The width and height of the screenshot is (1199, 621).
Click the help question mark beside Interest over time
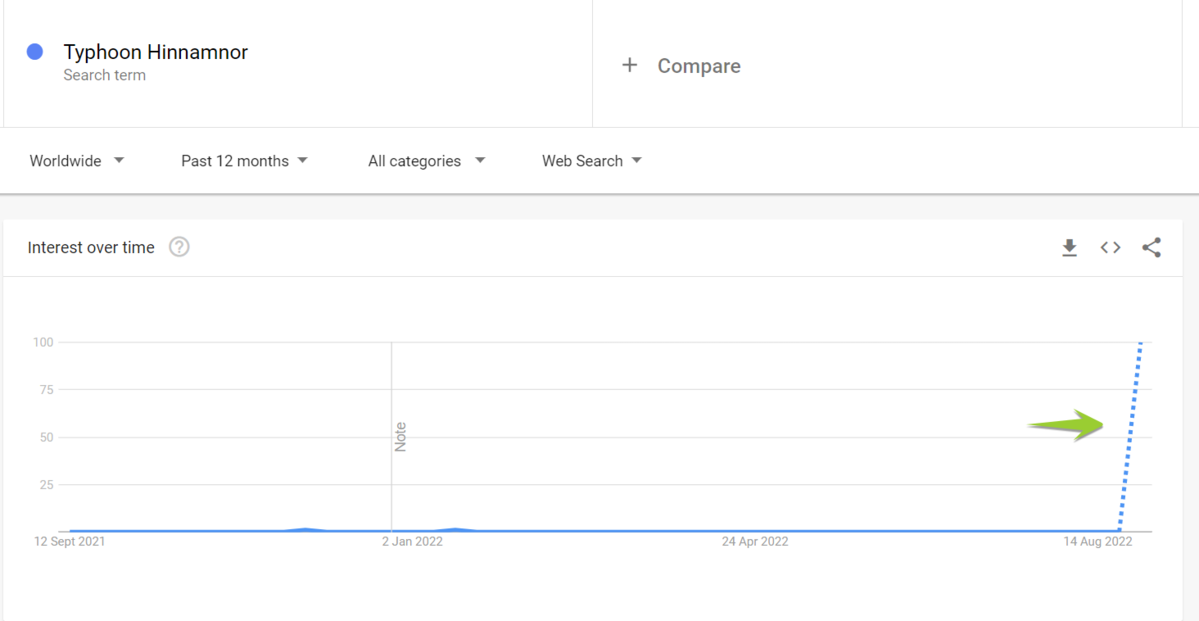(179, 247)
